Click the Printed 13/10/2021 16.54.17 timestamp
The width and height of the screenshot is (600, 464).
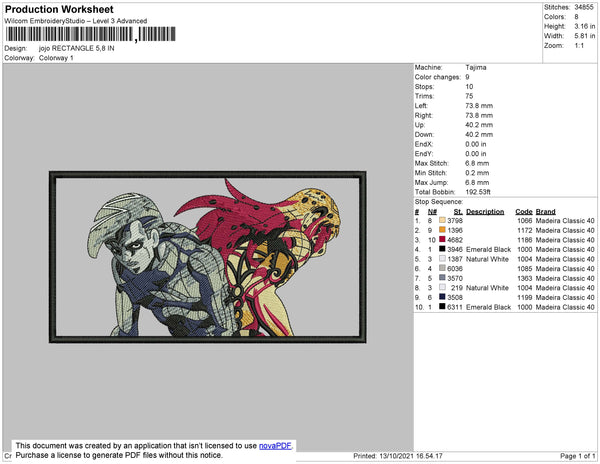(x=398, y=456)
